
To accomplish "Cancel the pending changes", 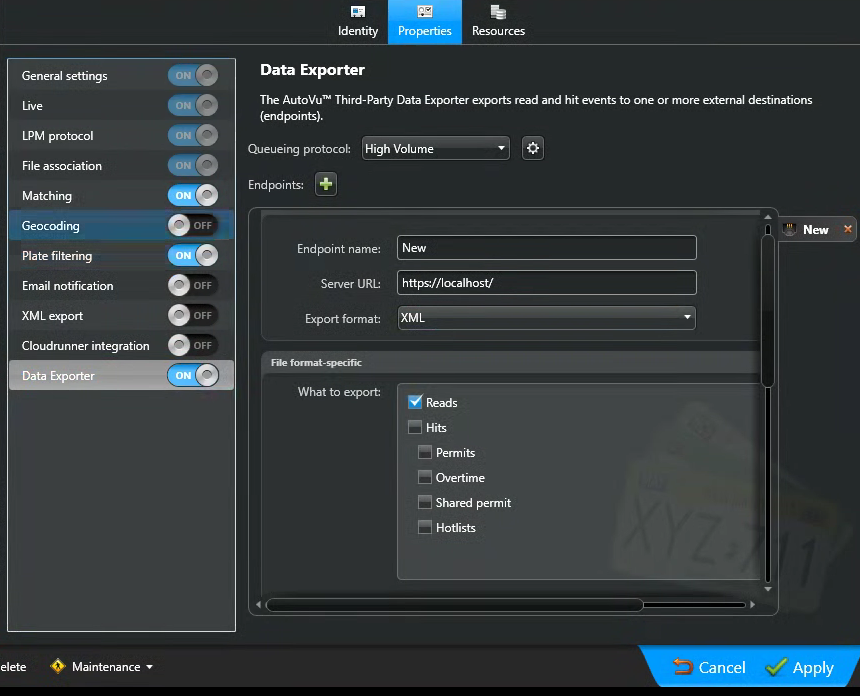I will tap(710, 667).
